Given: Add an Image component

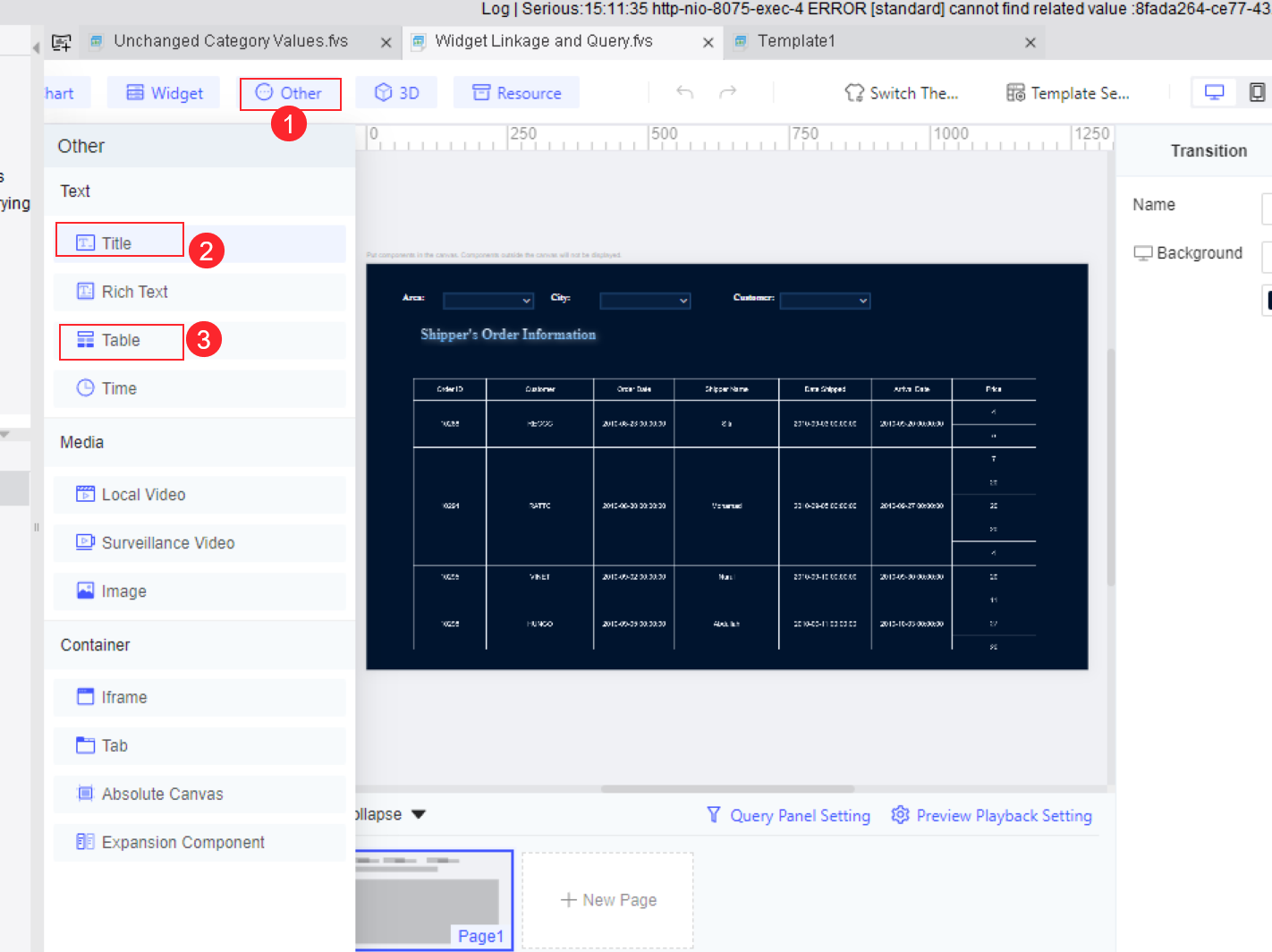Looking at the screenshot, I should coord(199,591).
